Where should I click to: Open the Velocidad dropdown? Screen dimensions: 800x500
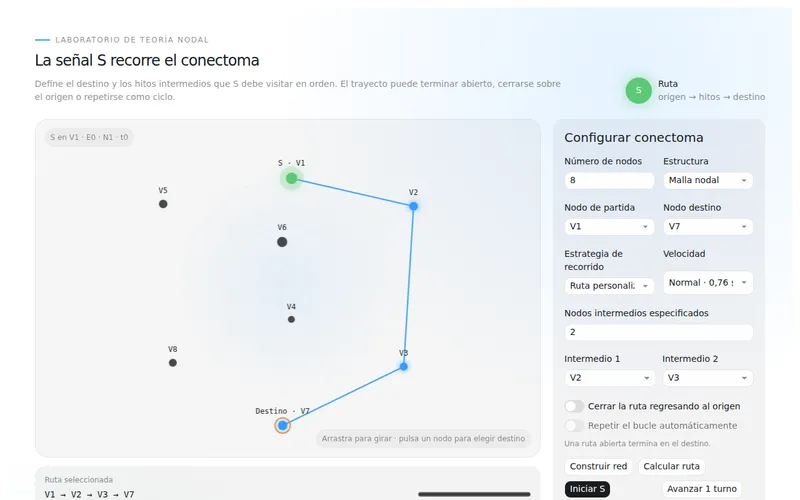[x=708, y=283]
